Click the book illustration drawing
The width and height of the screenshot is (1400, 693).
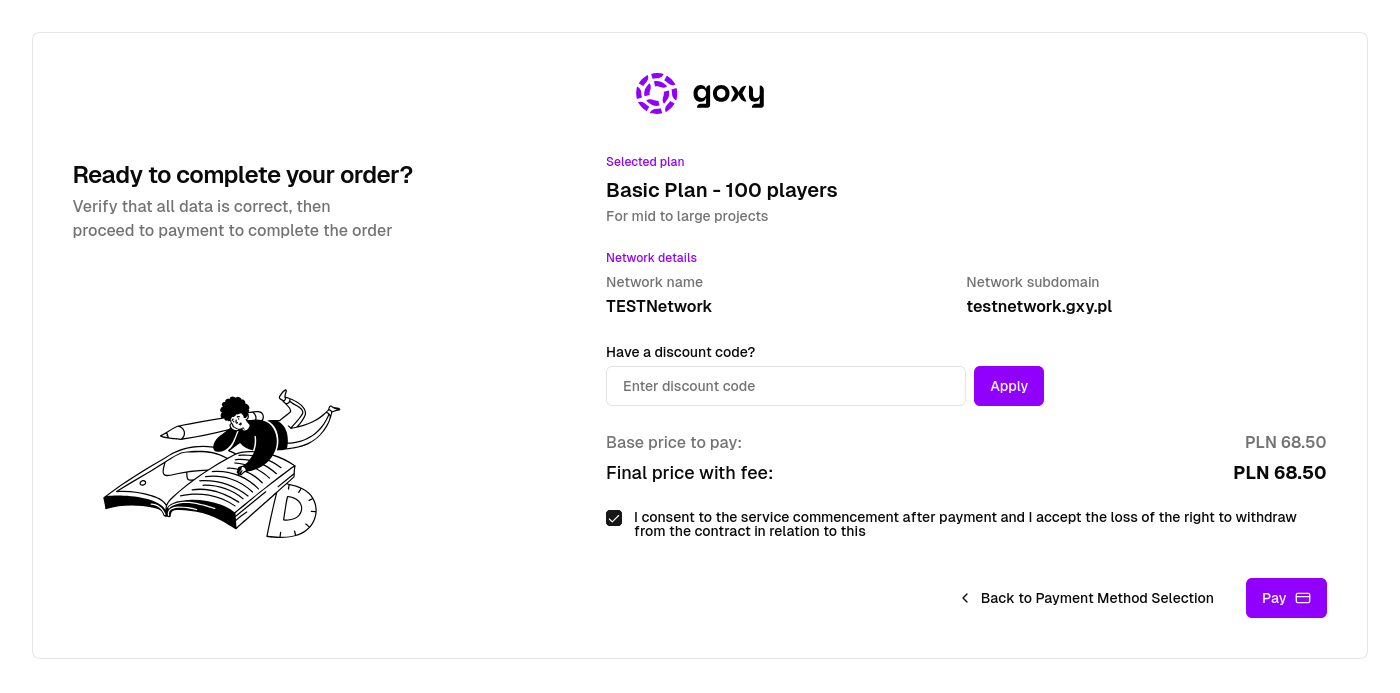pyautogui.click(x=220, y=463)
